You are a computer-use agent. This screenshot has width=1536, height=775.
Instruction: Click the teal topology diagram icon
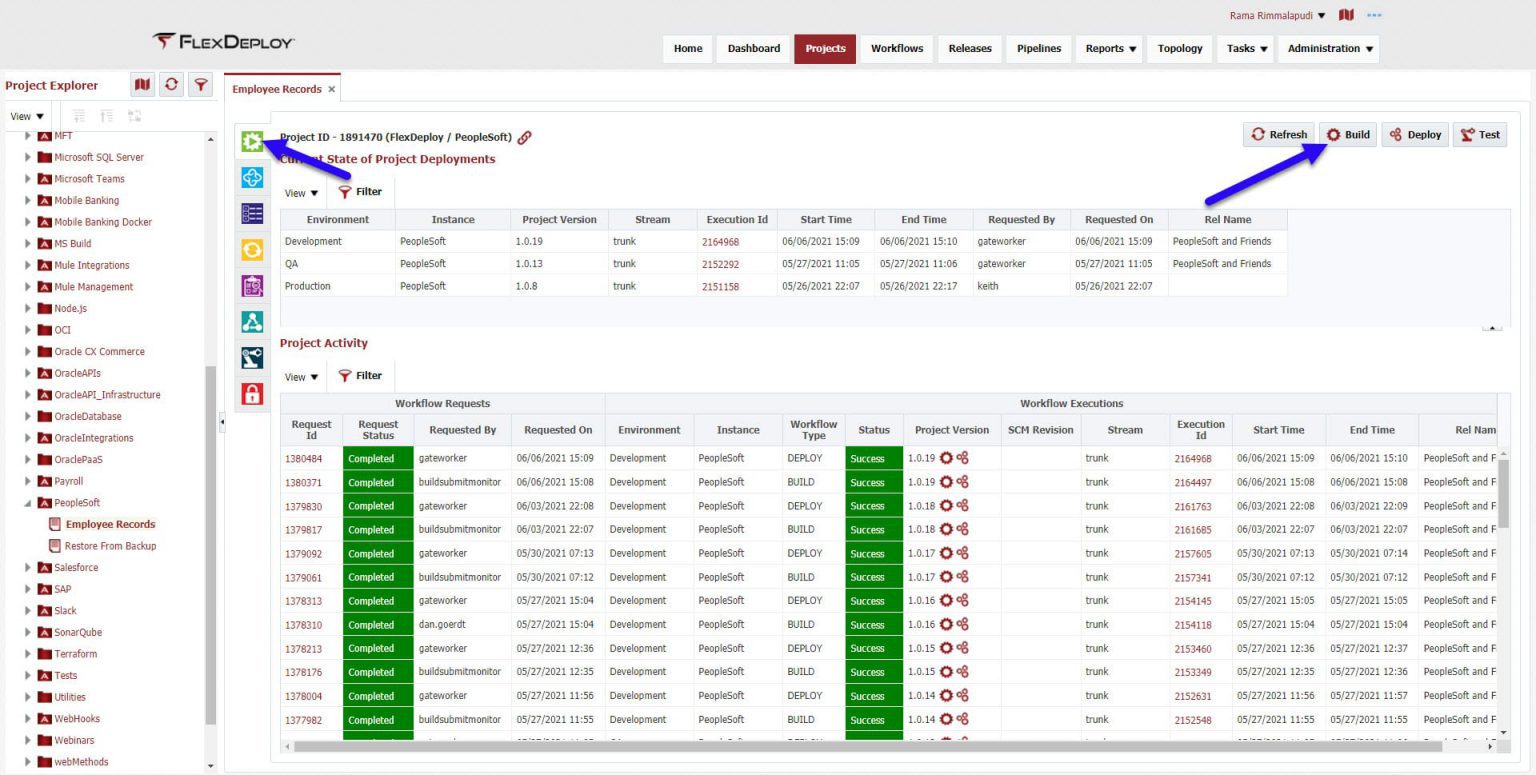coord(251,320)
